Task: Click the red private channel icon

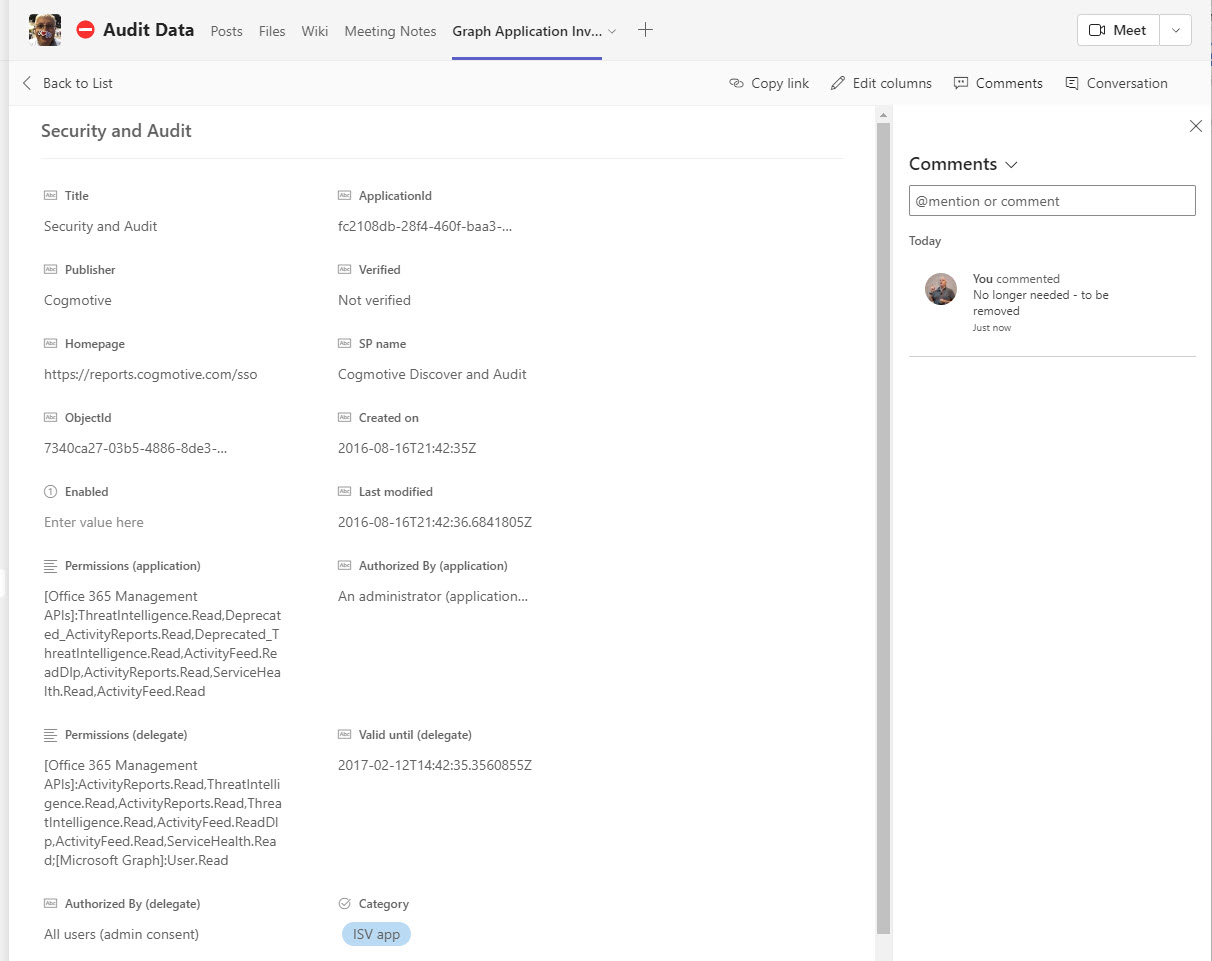Action: click(x=86, y=30)
